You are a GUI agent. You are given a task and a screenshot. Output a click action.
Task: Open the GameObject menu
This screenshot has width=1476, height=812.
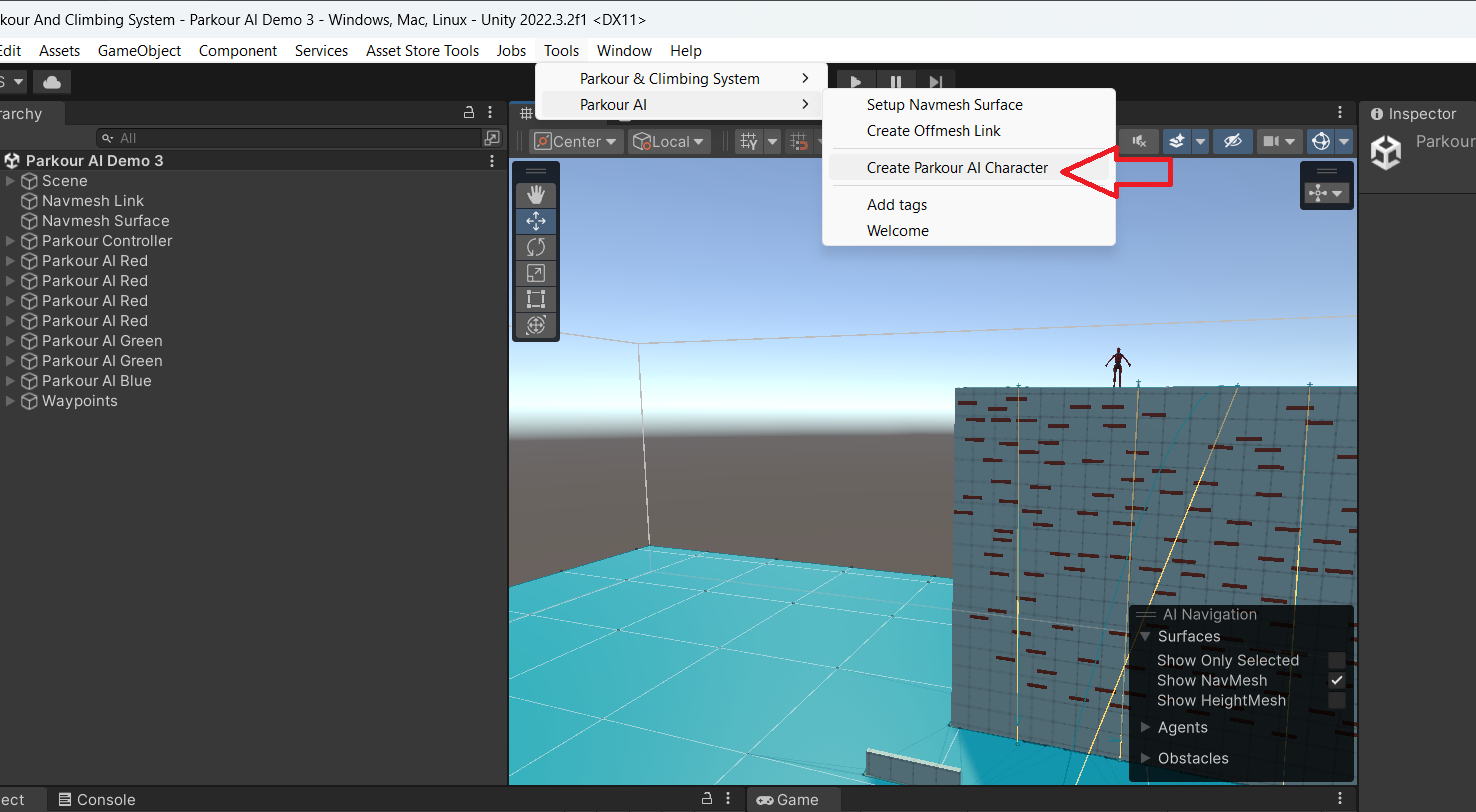(139, 51)
